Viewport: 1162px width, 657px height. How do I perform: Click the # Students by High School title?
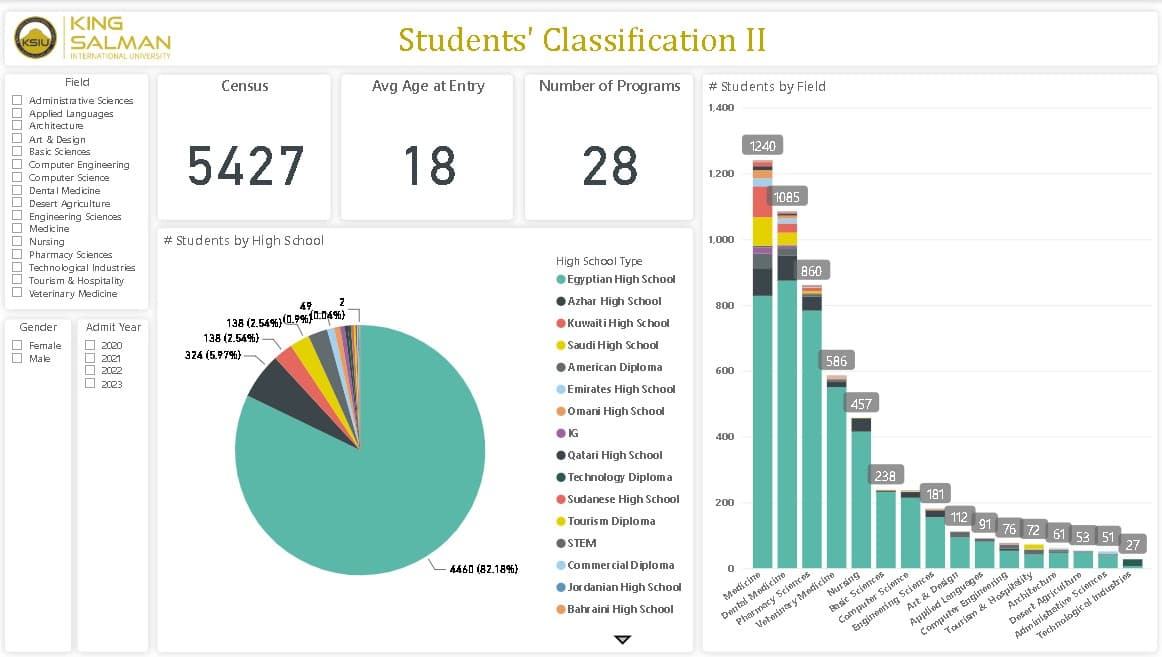click(x=244, y=241)
